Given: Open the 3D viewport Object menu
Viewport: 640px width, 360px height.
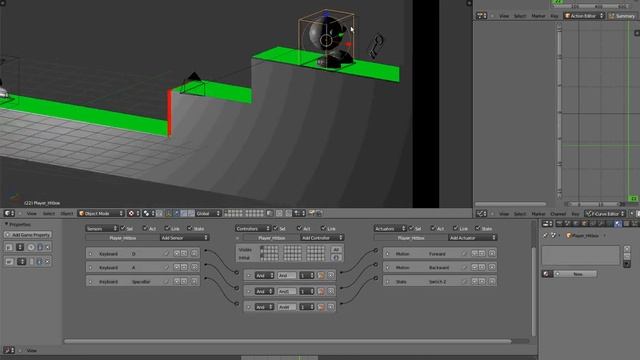Looking at the screenshot, I should tap(67, 213).
